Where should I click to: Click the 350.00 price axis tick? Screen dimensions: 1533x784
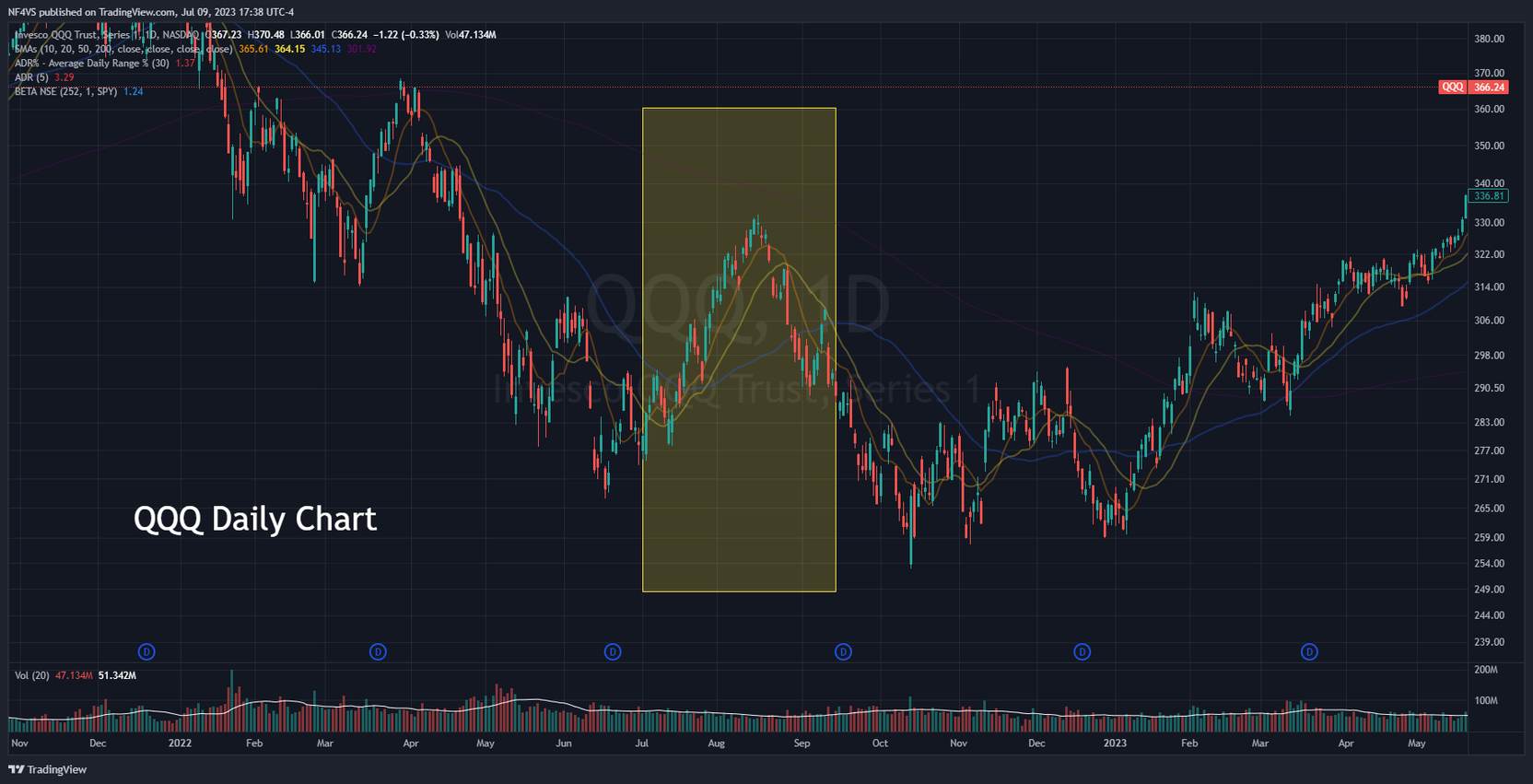click(x=1489, y=146)
